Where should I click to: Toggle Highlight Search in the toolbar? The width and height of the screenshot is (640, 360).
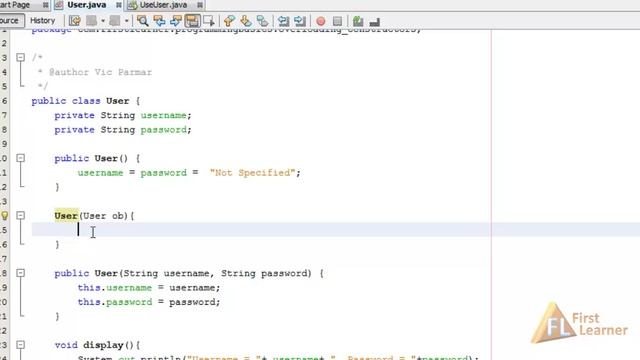click(x=192, y=20)
